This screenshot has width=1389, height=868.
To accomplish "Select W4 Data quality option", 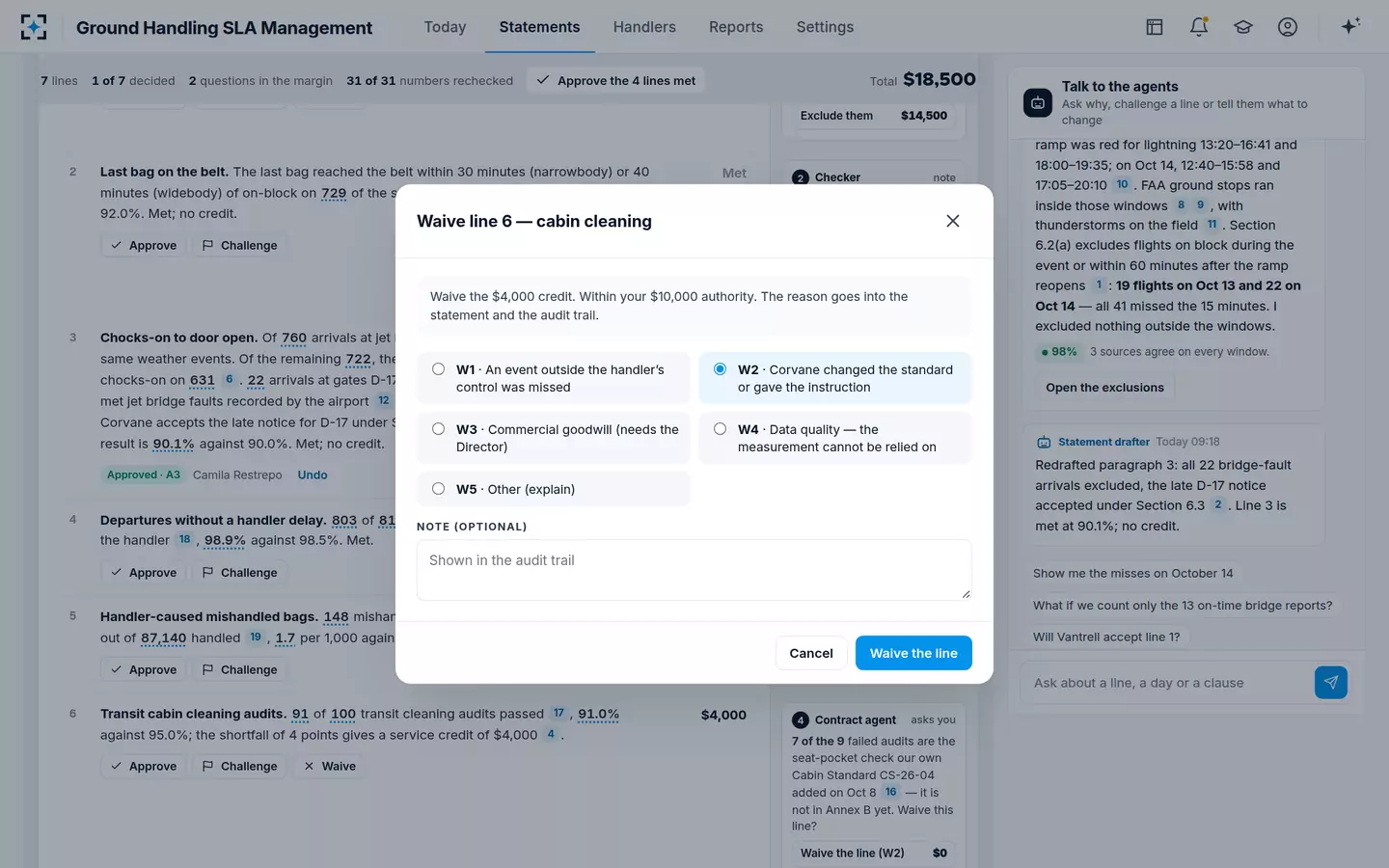I will 835,438.
